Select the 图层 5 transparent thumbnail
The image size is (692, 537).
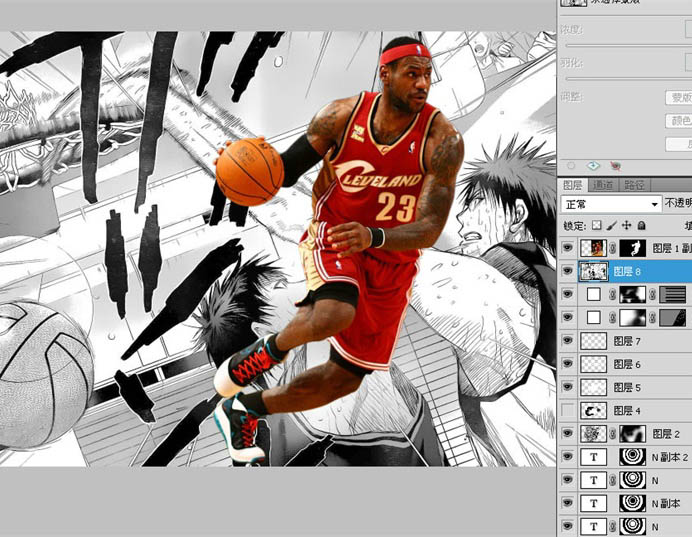pos(593,387)
